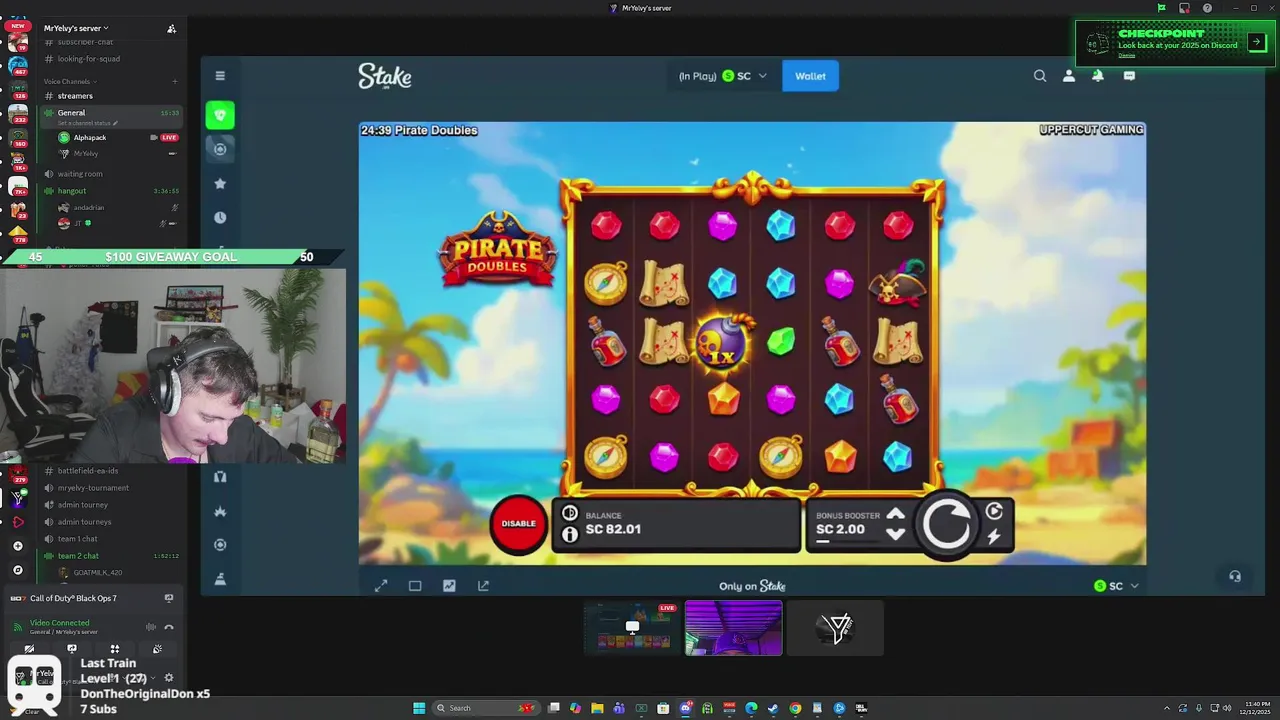This screenshot has height=720, width=1280.
Task: Click the Windows taskbar Search box
Action: coord(487,708)
